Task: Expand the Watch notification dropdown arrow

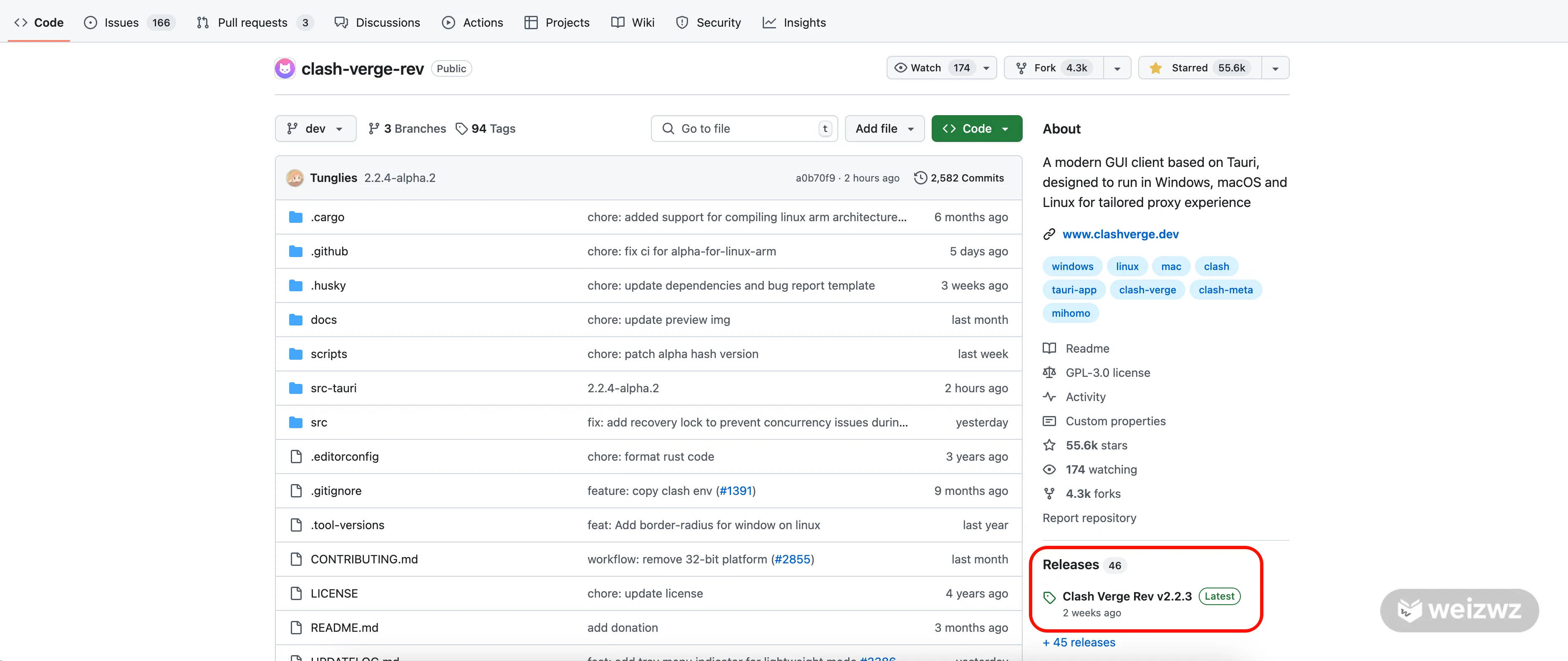Action: tap(986, 68)
